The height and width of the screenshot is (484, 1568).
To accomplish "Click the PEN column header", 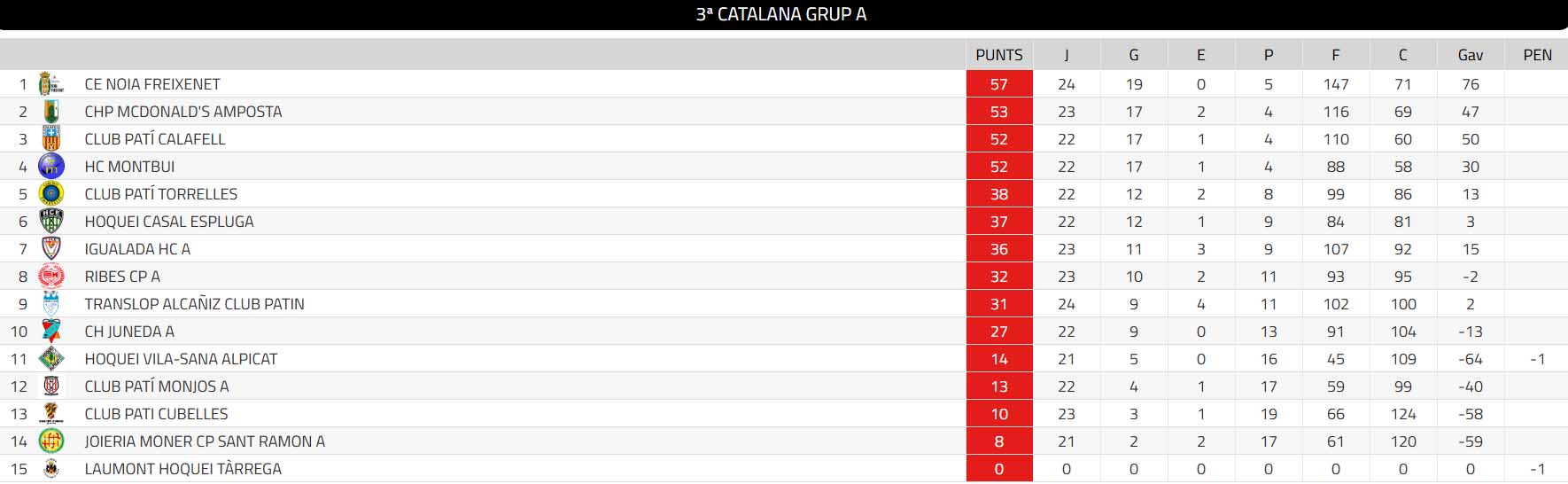I will point(1537,55).
